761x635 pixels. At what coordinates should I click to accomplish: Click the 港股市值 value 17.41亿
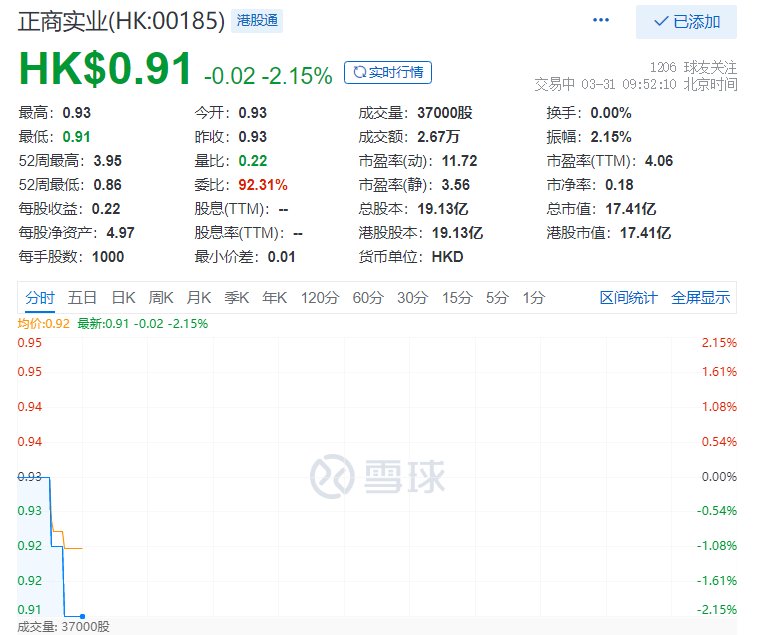645,233
